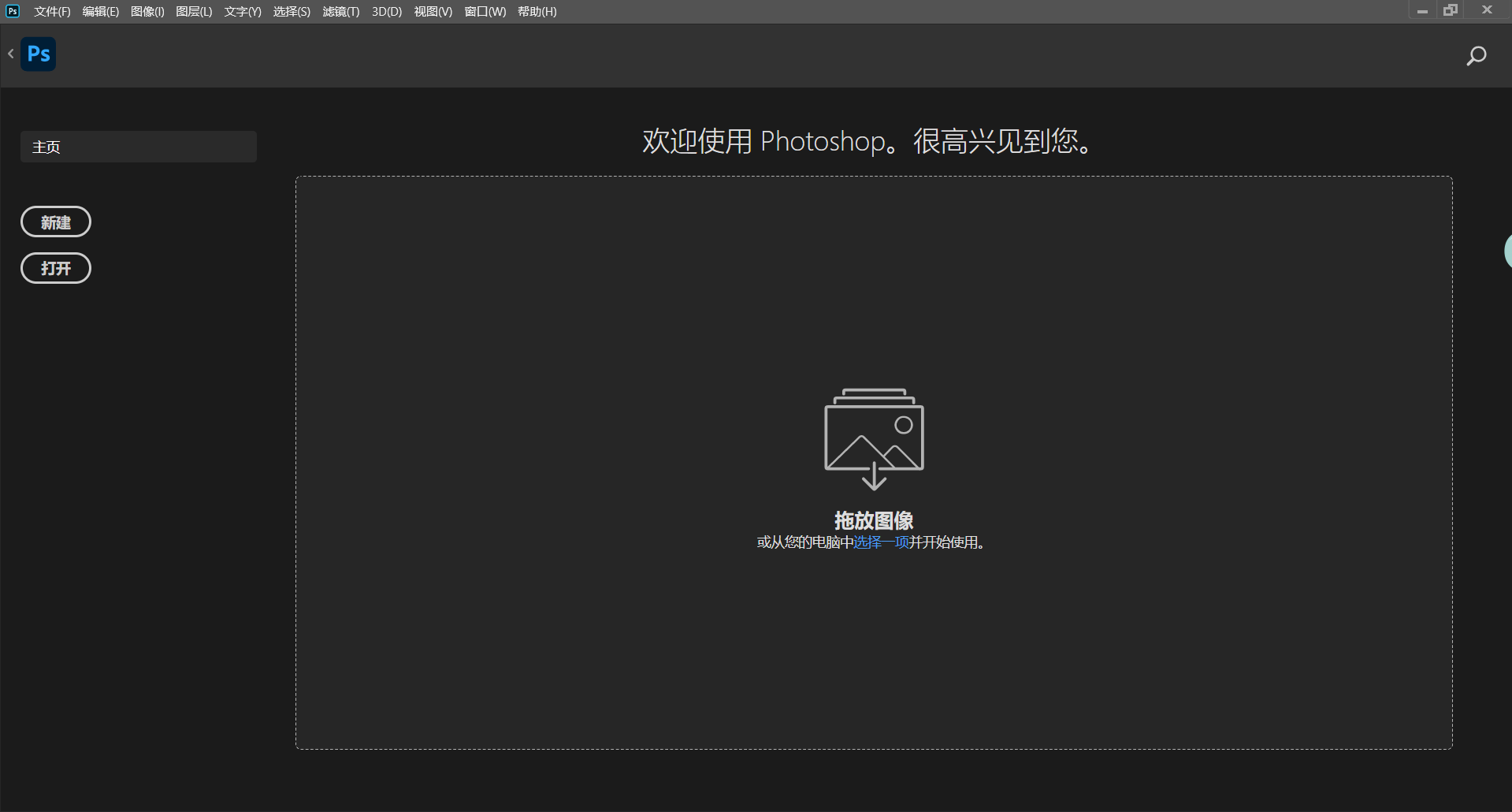Open the 图像(I) menu
The image size is (1512, 812).
pos(147,12)
